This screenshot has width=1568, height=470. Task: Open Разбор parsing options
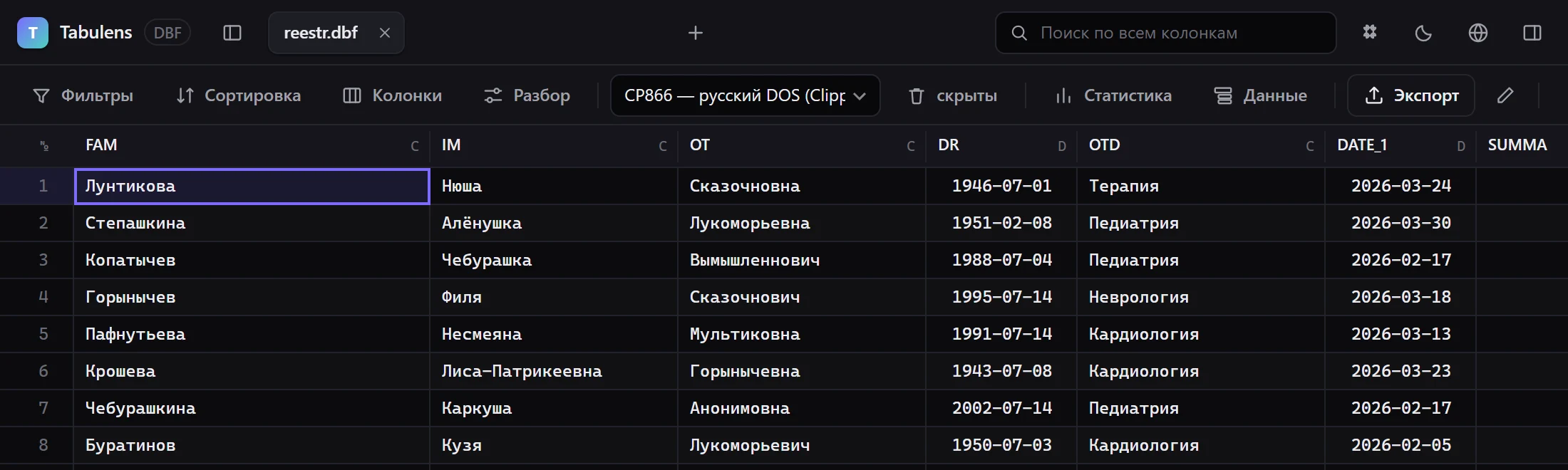[527, 95]
